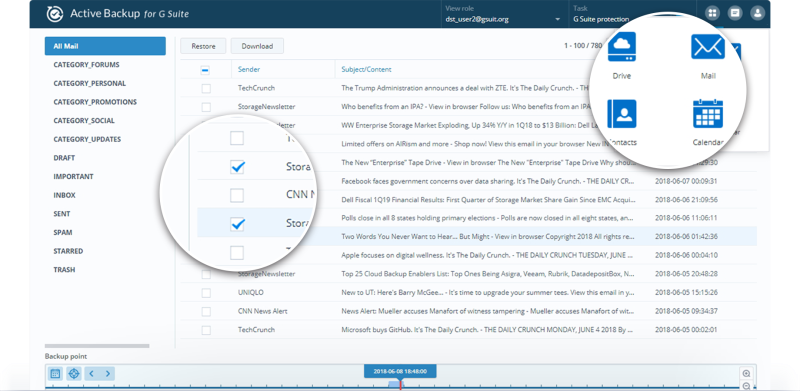The image size is (800, 391).
Task: Click the date 2018-06-05 20:48:28
Action: (x=686, y=274)
